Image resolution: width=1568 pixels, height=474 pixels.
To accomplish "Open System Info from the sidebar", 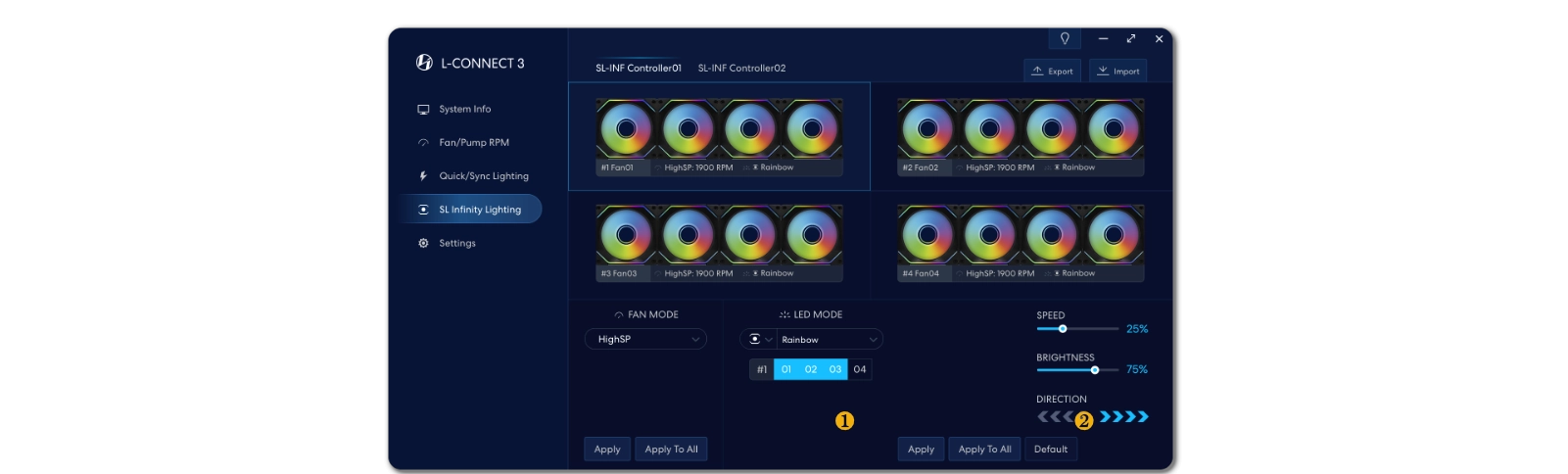I will coord(464,109).
